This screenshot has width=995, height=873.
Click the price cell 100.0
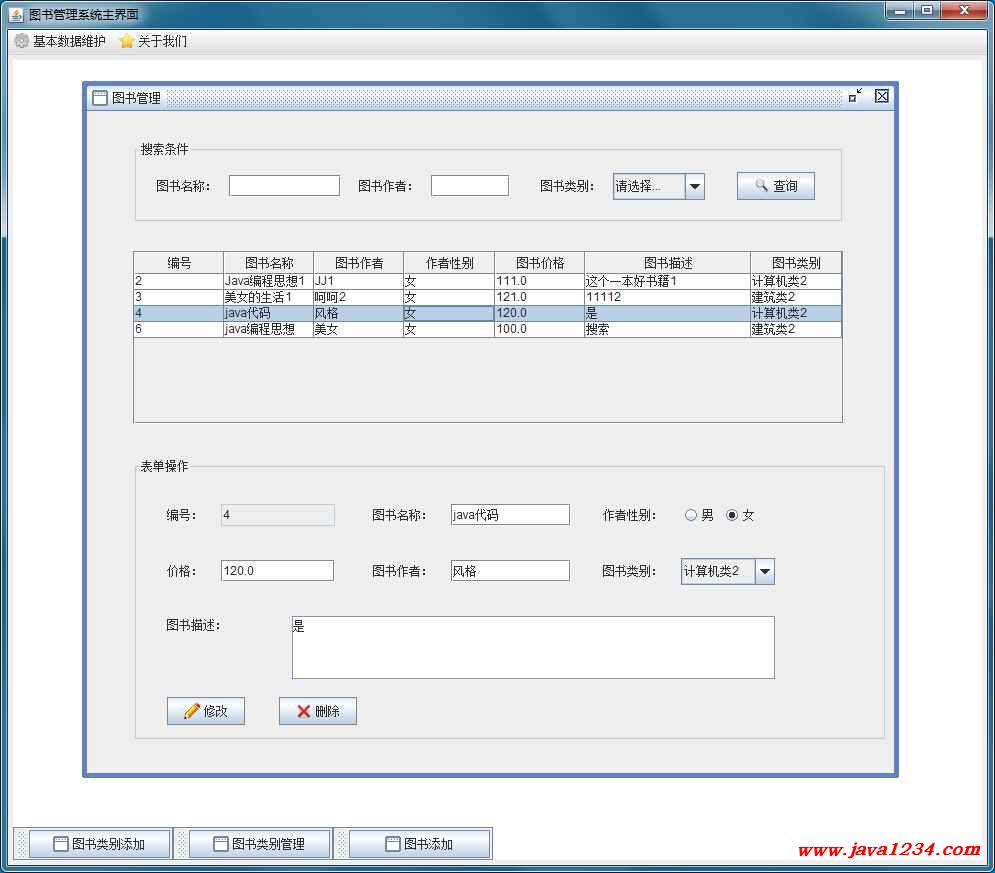click(539, 329)
